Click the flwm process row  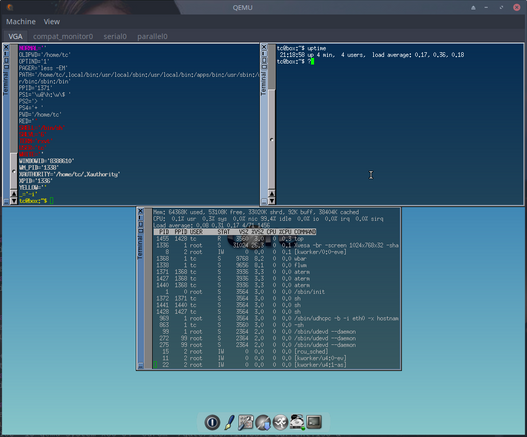(x=277, y=265)
